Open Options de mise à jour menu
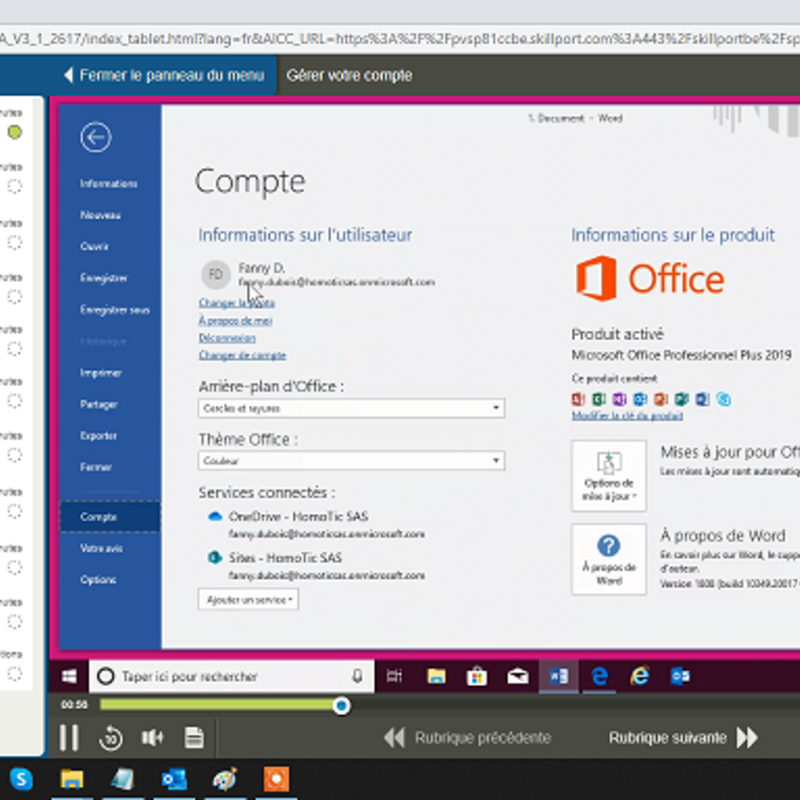 [609, 476]
